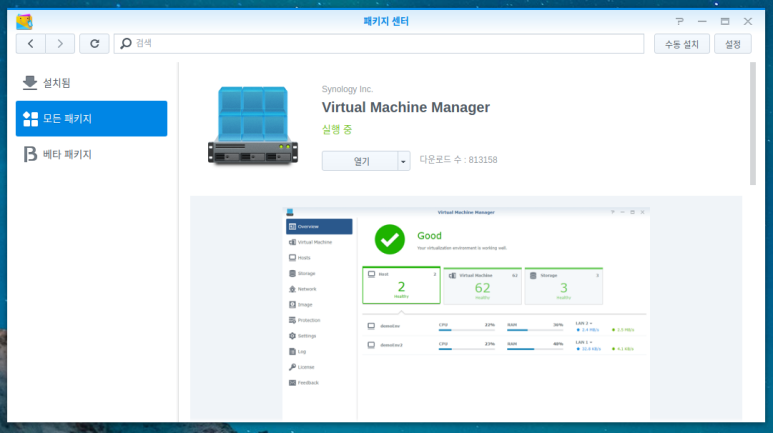Open 수동 설치 manual install

coord(682,44)
